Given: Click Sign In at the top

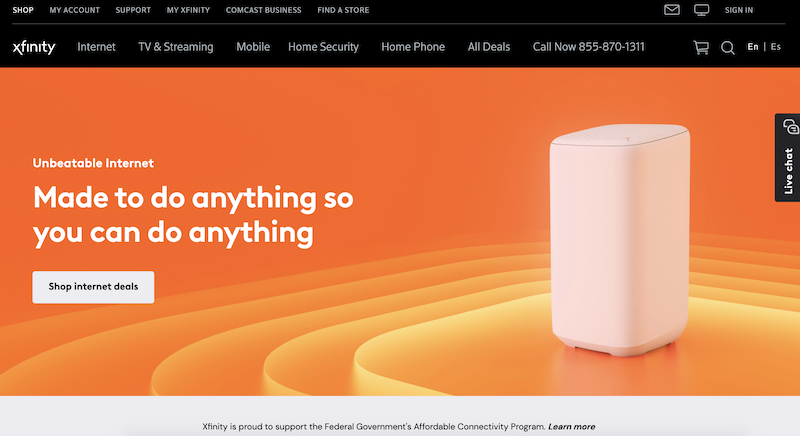Looking at the screenshot, I should point(739,10).
